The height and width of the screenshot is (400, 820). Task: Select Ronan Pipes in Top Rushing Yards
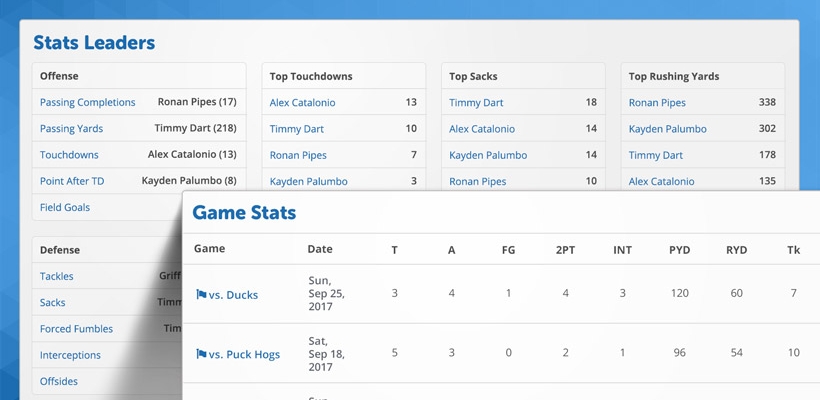(657, 102)
